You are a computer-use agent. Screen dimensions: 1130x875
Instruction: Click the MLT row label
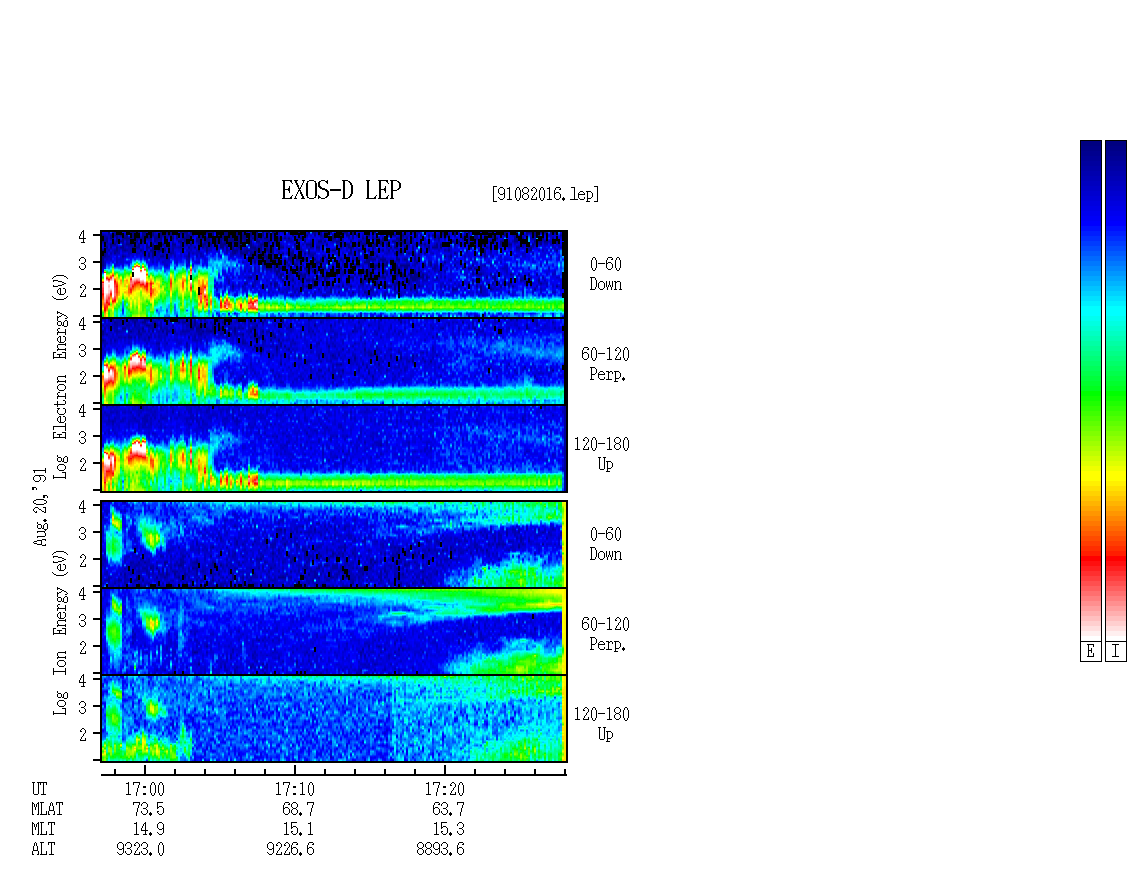[43, 830]
